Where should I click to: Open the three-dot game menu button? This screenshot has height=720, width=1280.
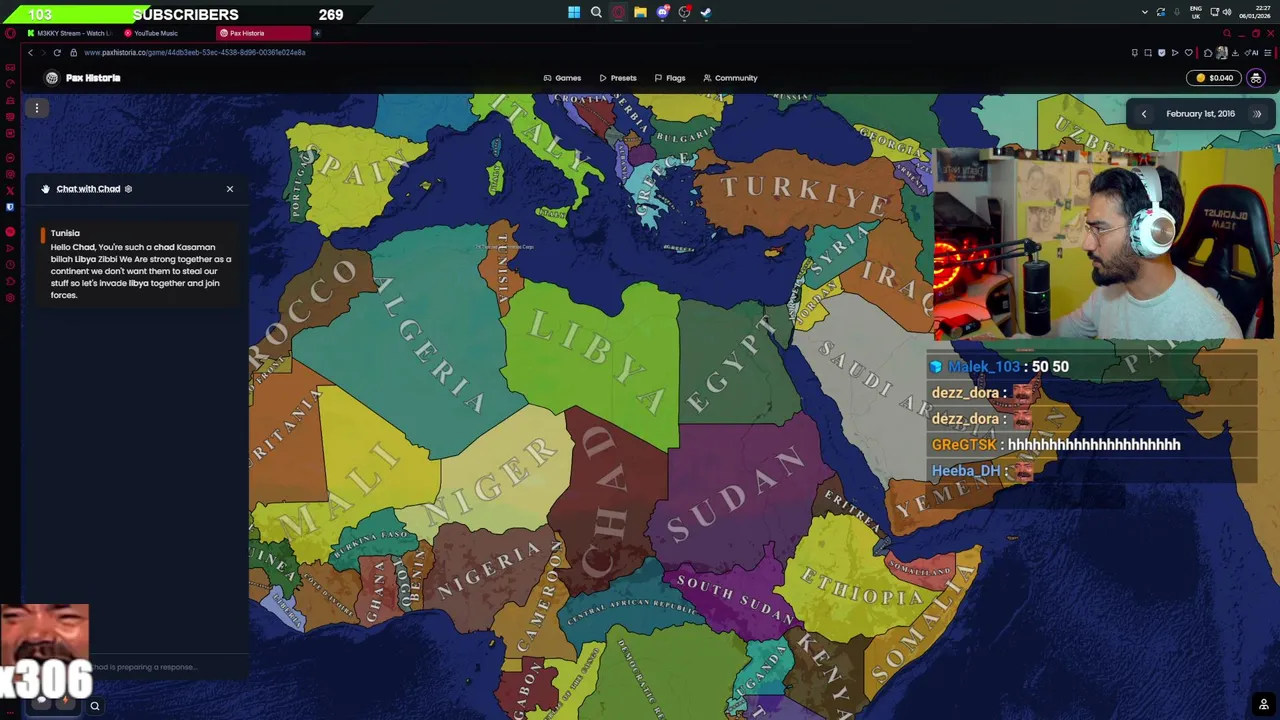tap(37, 108)
